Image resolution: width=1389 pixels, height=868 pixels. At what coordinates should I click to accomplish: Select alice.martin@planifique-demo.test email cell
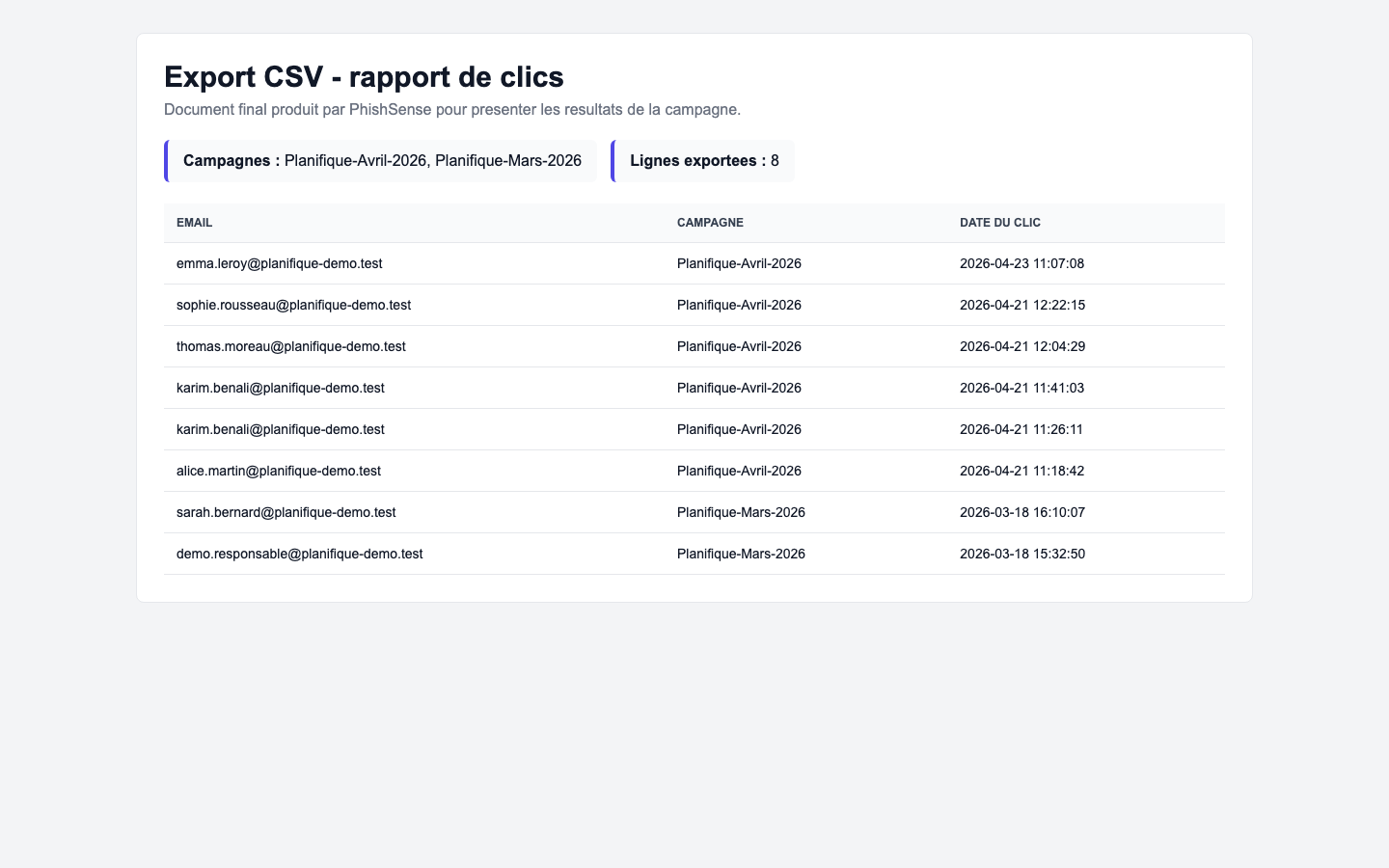(x=279, y=471)
